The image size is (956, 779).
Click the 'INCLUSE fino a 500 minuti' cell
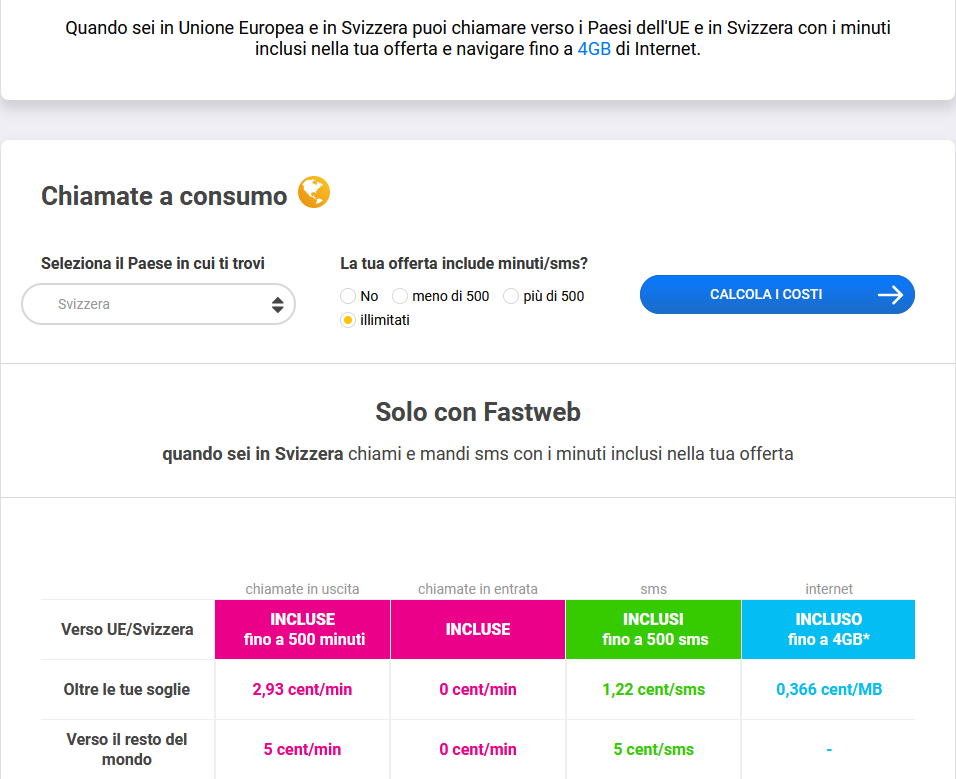pyautogui.click(x=302, y=629)
